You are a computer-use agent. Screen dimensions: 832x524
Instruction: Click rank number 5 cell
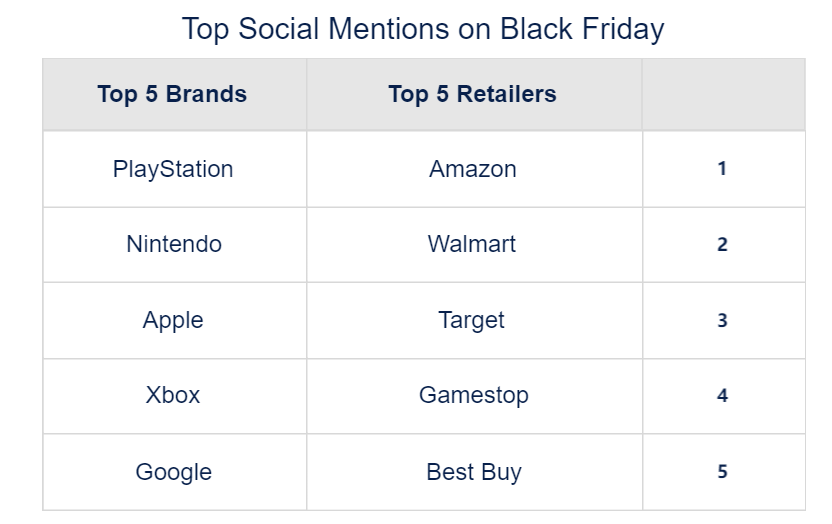click(722, 471)
